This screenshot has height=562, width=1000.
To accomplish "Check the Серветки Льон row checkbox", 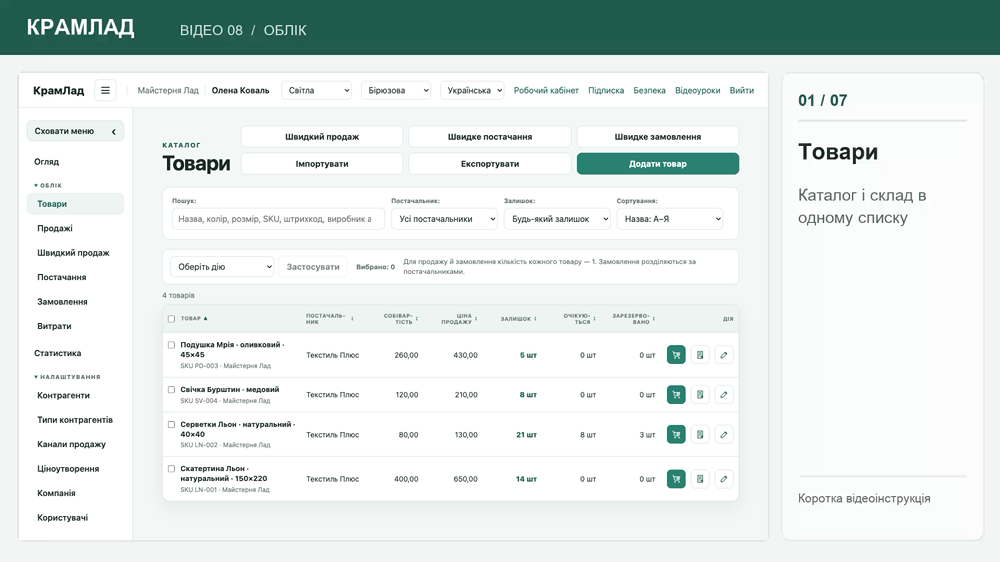I will [x=171, y=424].
